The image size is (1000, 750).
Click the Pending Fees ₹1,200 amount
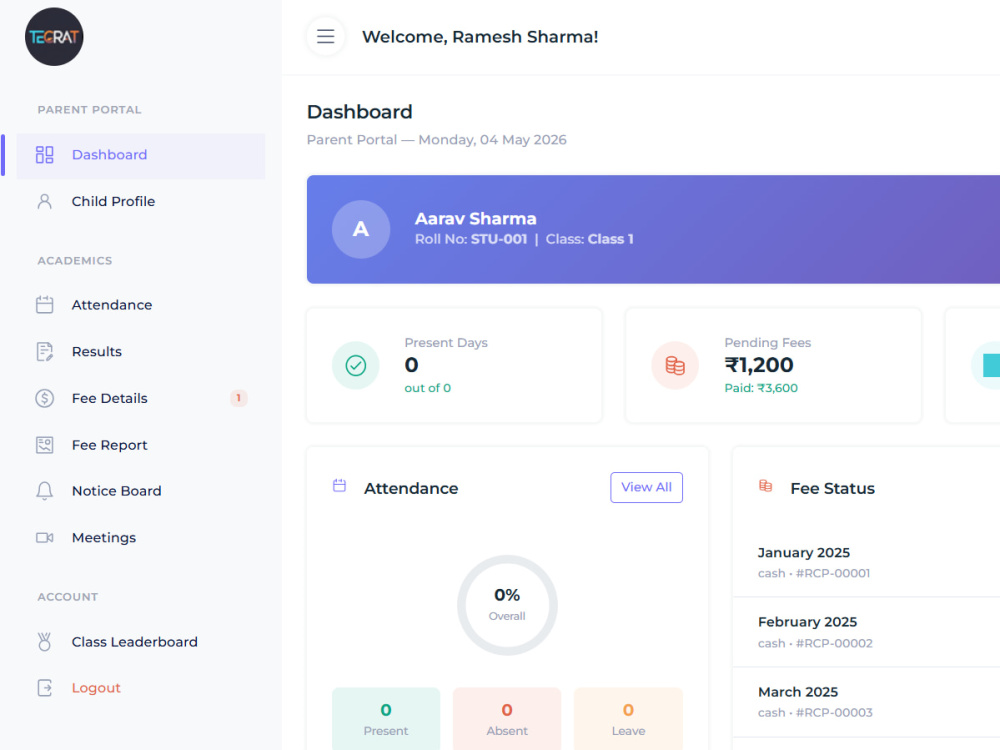point(759,365)
